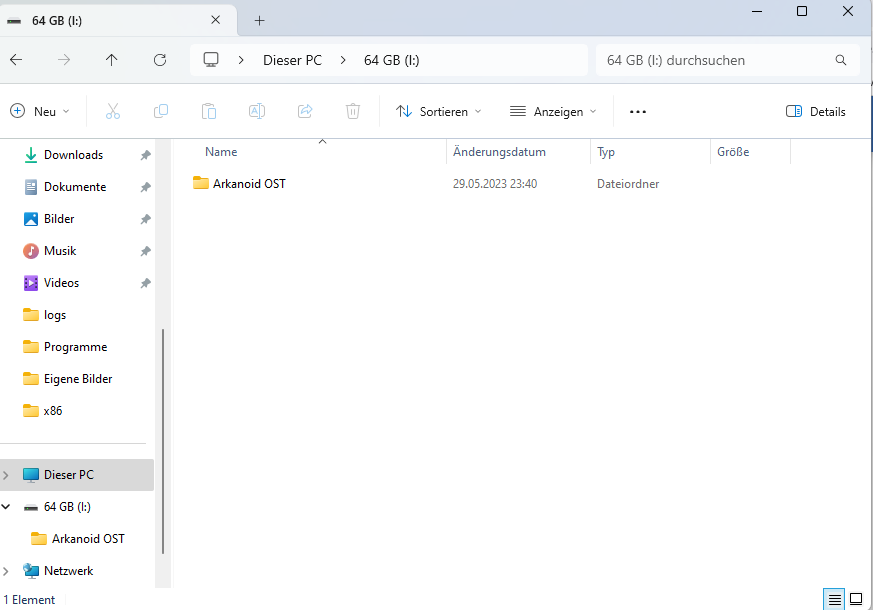Viewport: 873px width, 610px height.
Task: Open Bilder in the sidebar
Action: [x=59, y=219]
